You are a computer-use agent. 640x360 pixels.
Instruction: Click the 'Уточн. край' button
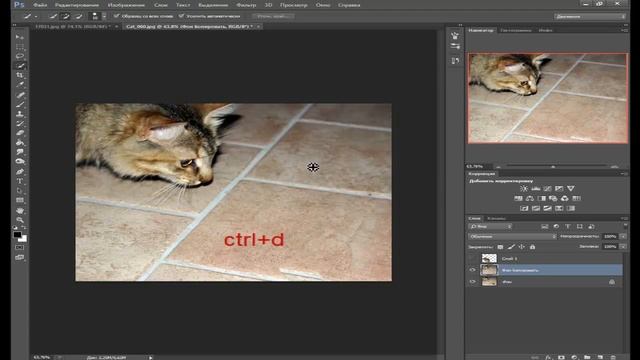(273, 16)
